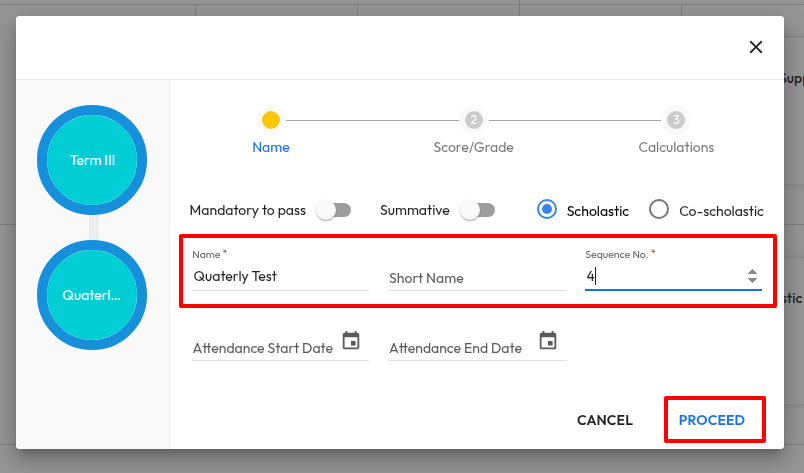Switch to the Calculations step label

pos(676,147)
